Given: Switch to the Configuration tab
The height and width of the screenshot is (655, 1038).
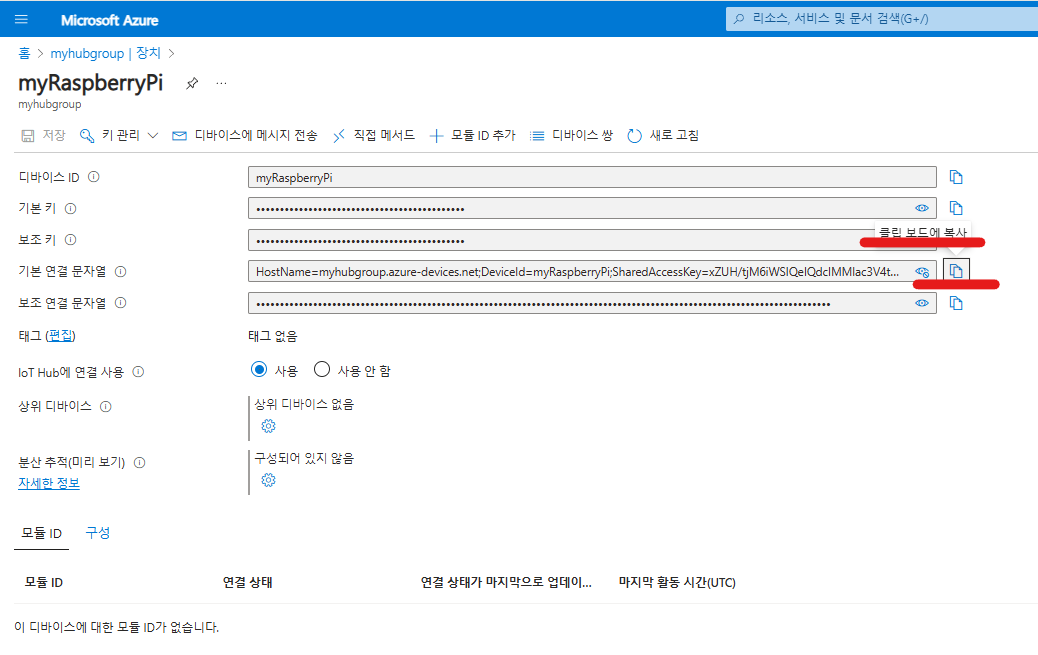Looking at the screenshot, I should tap(98, 533).
